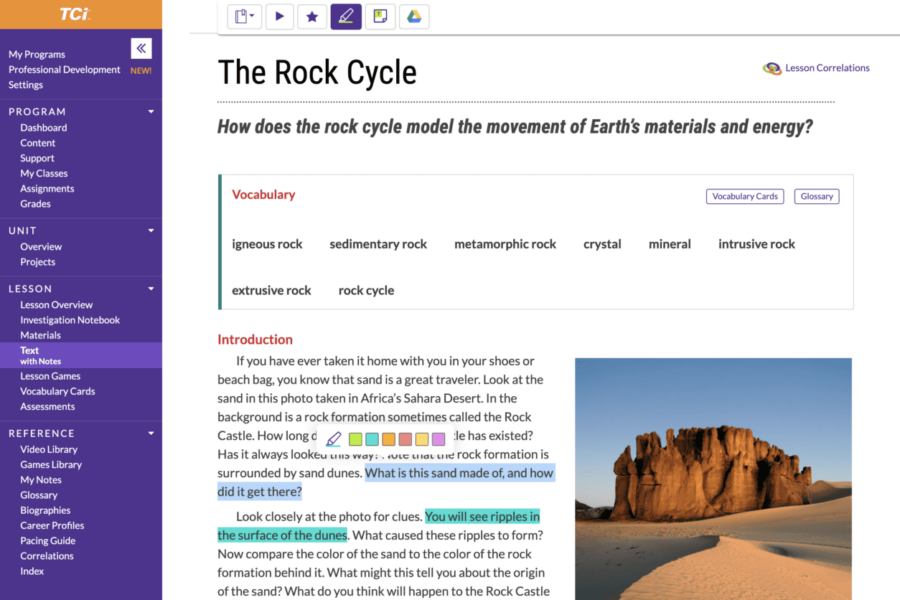Collapse the REFERENCE section arrow

(x=151, y=434)
